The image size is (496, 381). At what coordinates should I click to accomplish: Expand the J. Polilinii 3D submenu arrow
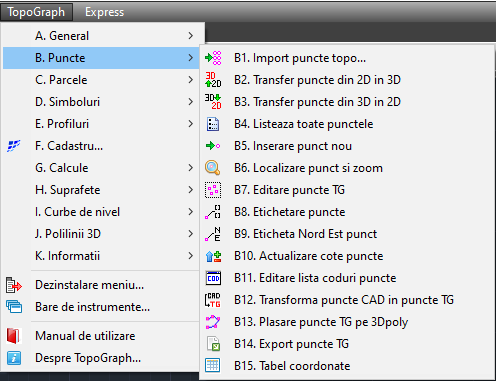pos(191,234)
